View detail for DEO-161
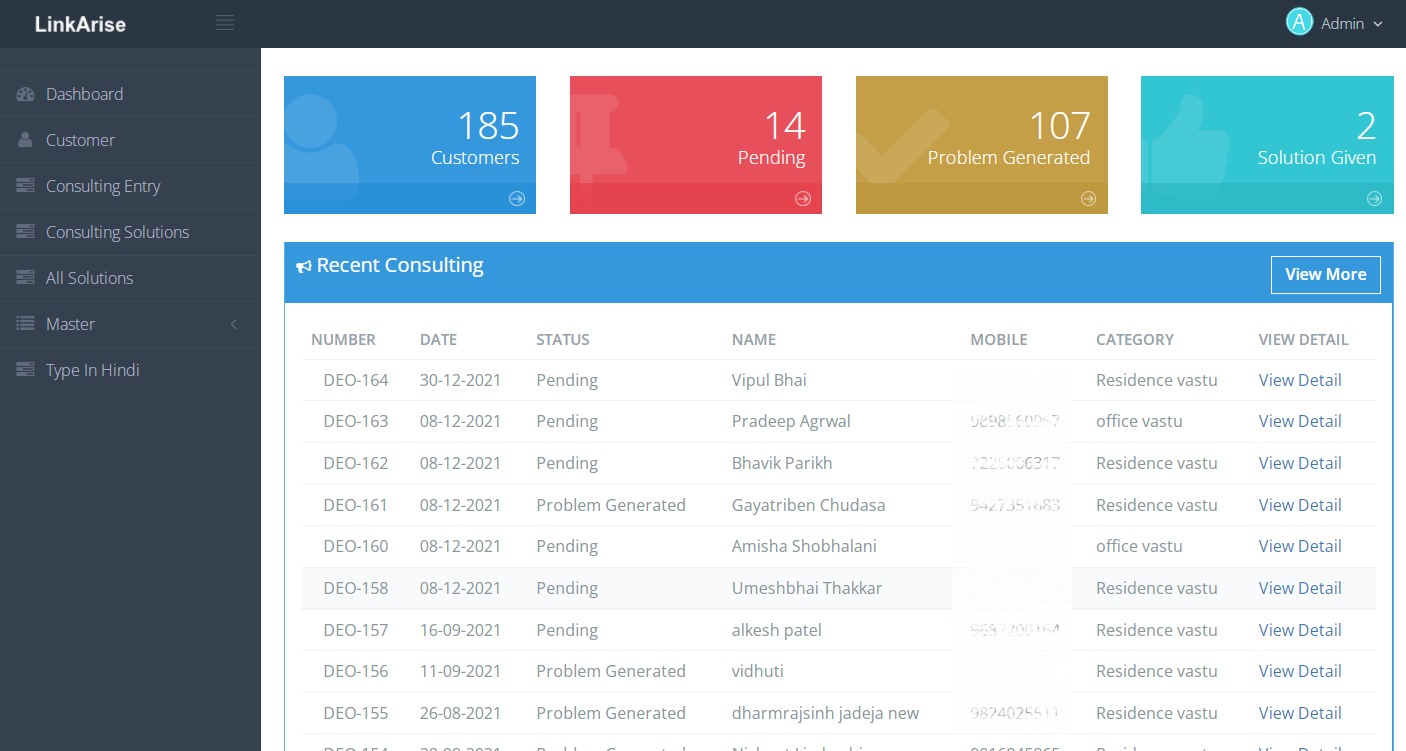Viewport: 1406px width, 751px height. tap(1300, 505)
